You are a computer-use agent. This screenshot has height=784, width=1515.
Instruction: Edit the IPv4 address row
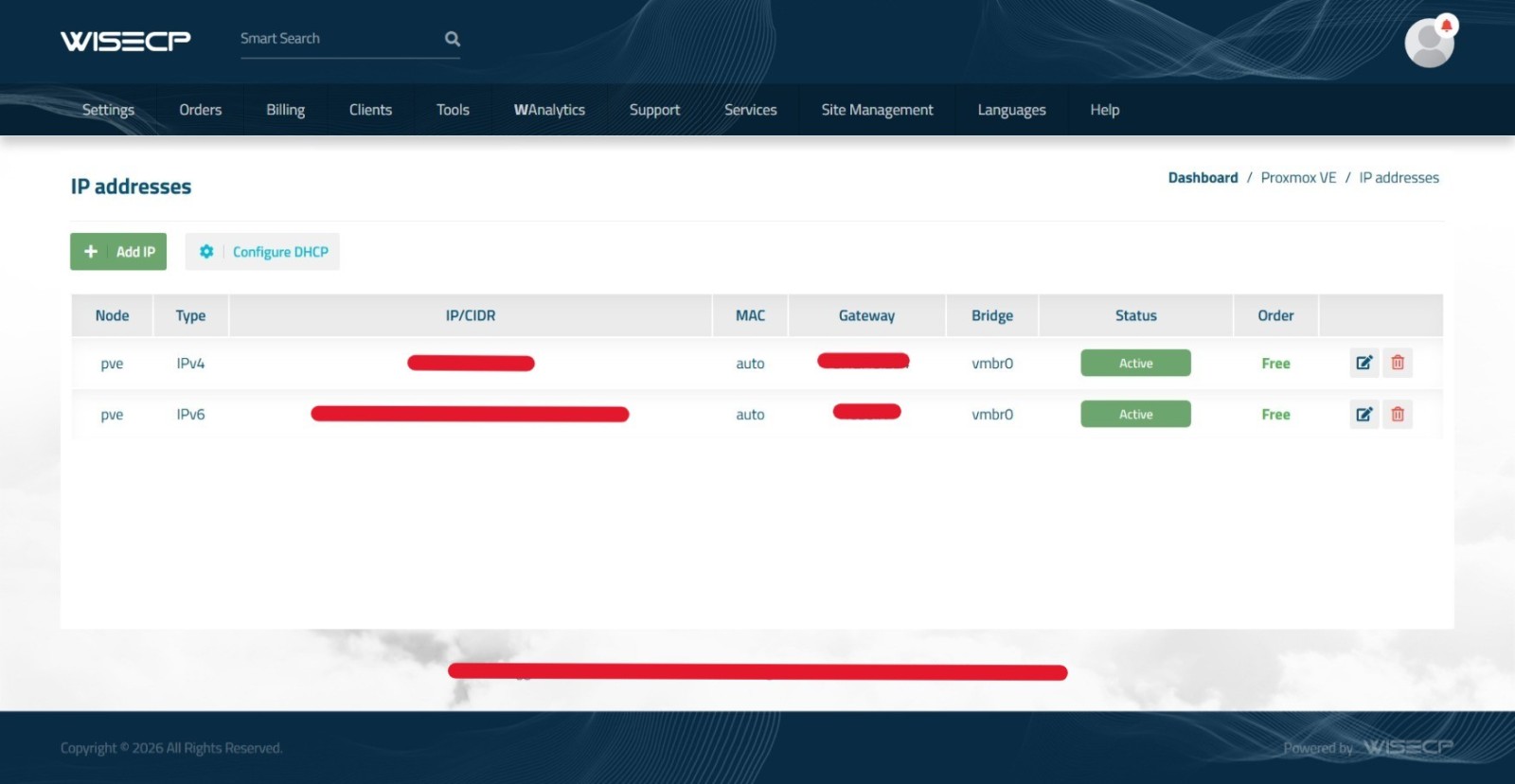(1363, 363)
